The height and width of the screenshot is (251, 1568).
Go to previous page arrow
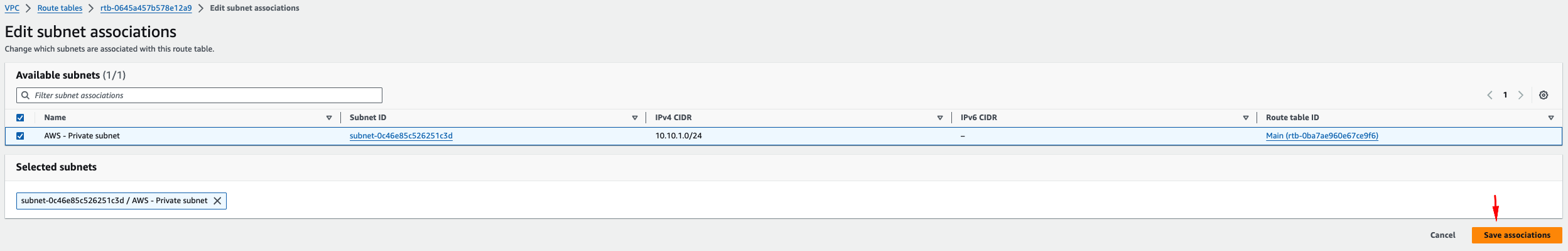(x=1490, y=95)
